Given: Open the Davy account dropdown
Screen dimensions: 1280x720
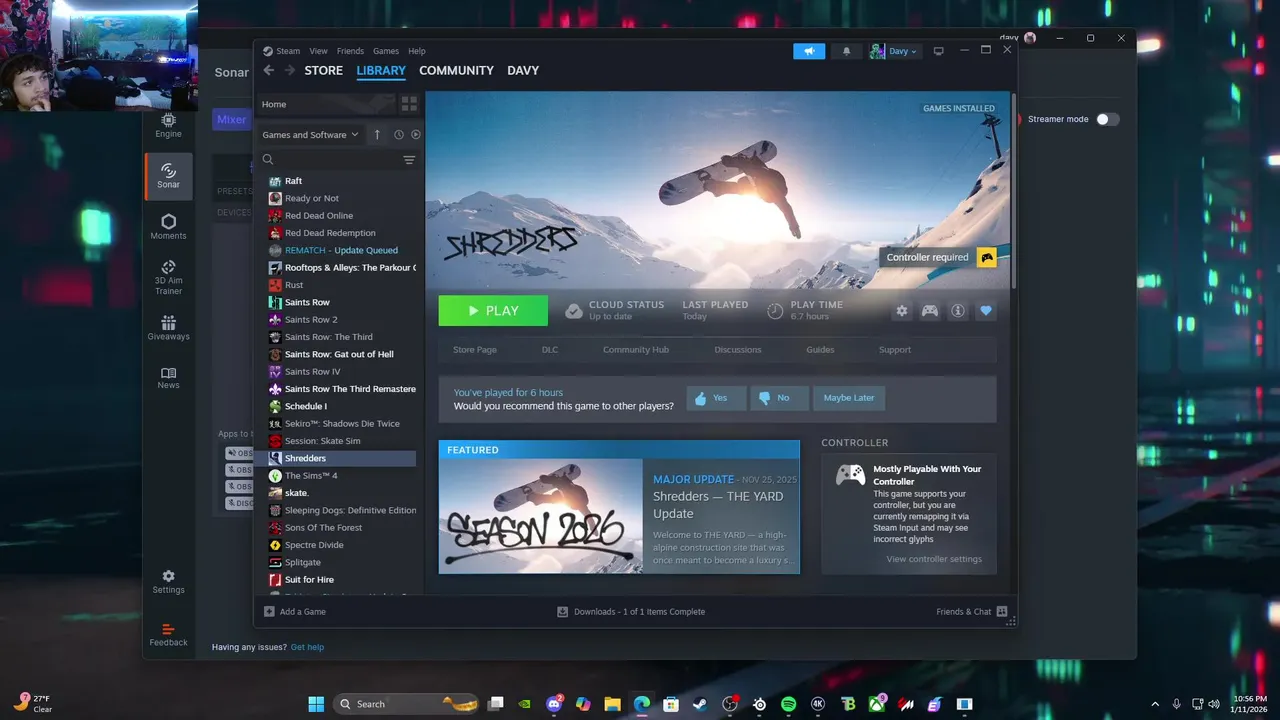Looking at the screenshot, I should coord(894,51).
